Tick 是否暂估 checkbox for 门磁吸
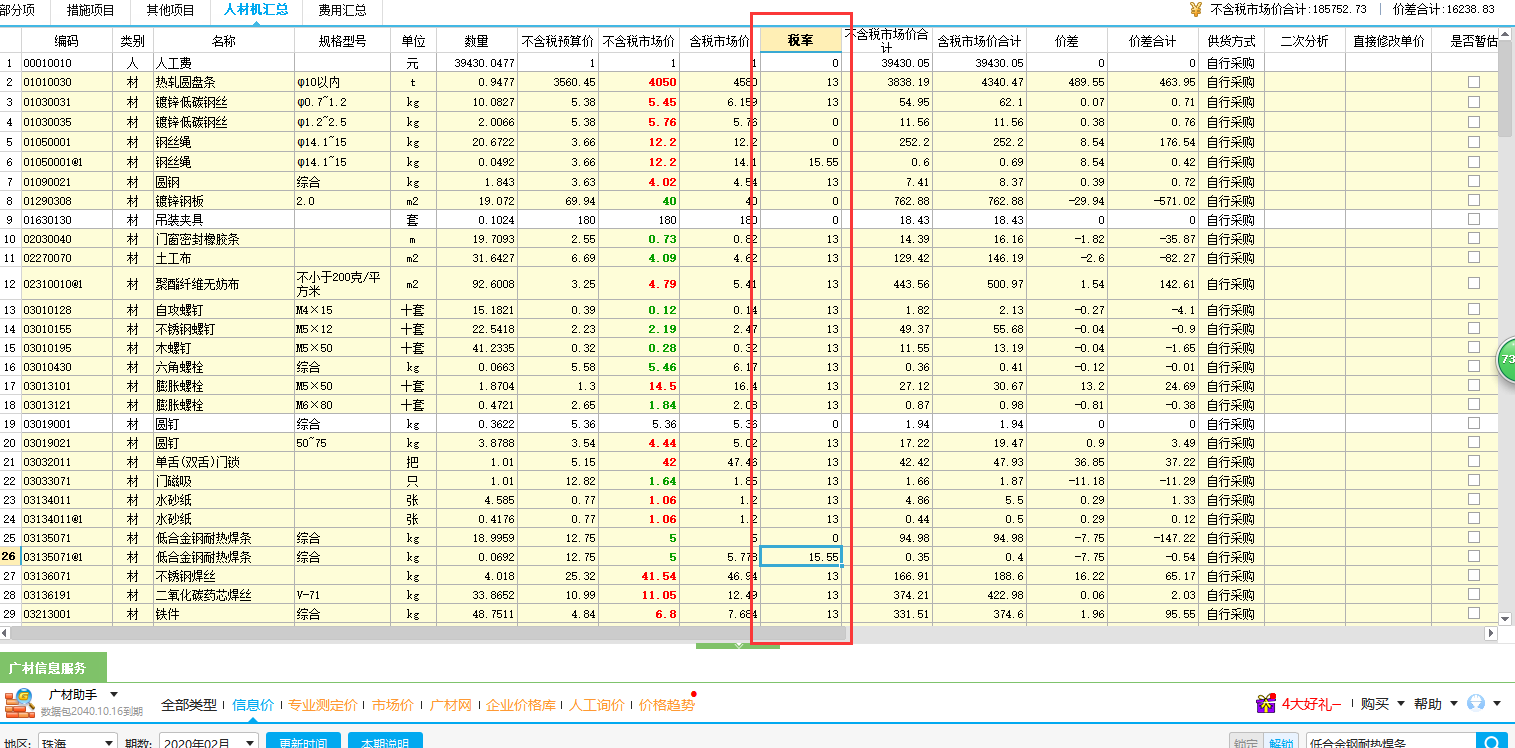This screenshot has width=1515, height=748. (x=1474, y=481)
